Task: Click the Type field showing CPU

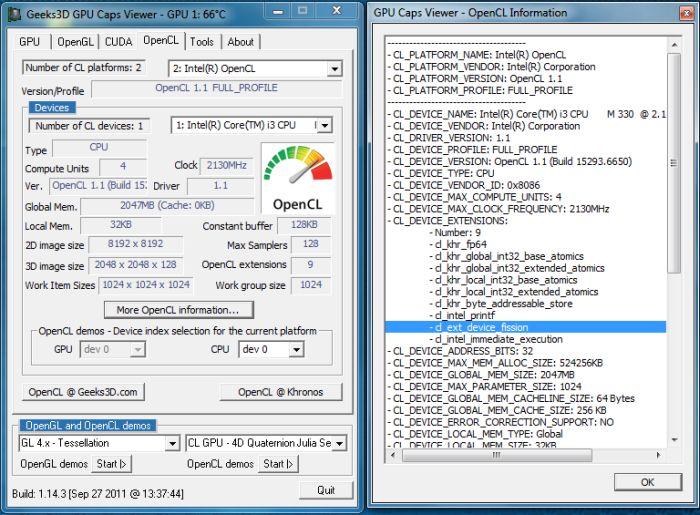Action: 99,147
